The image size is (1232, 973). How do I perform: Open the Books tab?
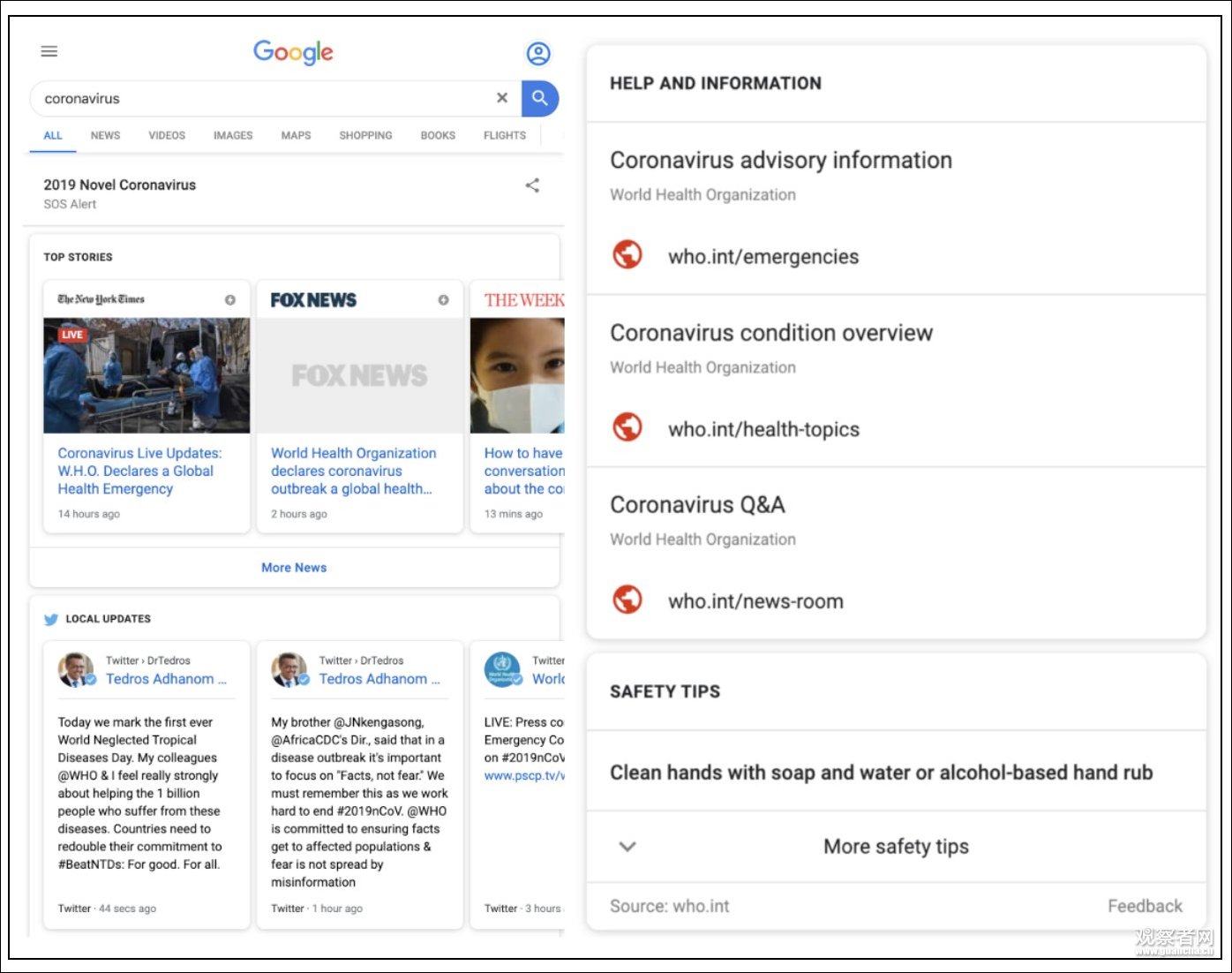(x=438, y=135)
